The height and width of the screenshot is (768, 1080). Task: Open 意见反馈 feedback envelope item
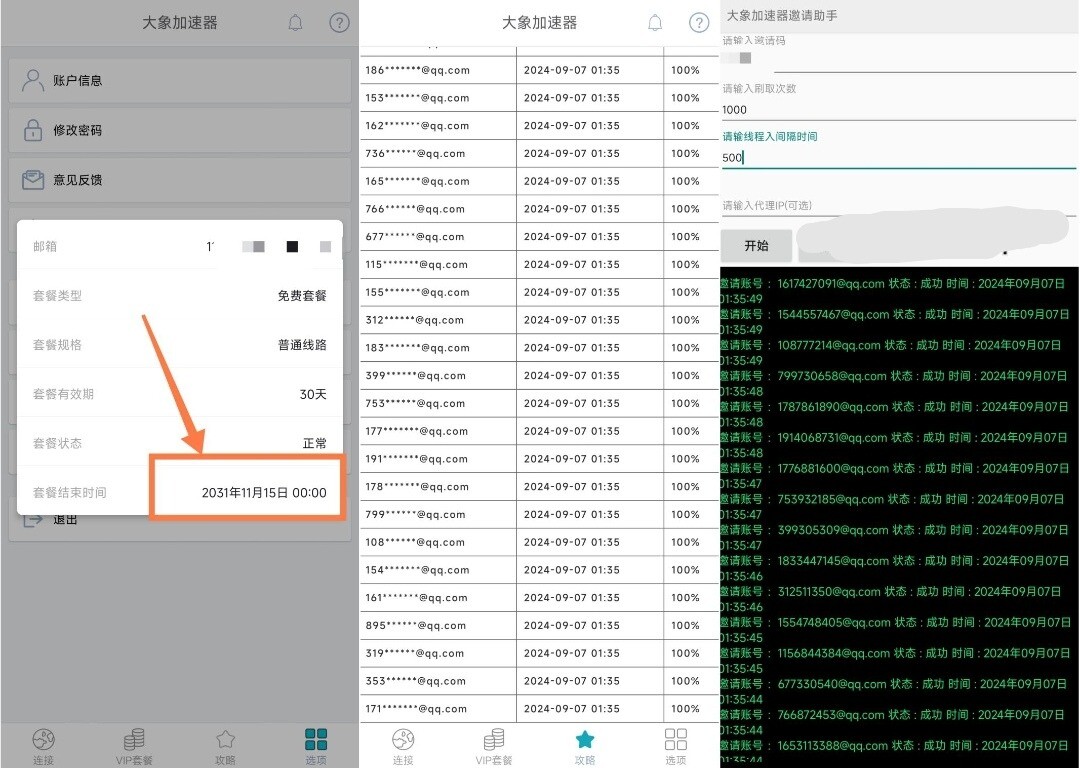78,180
